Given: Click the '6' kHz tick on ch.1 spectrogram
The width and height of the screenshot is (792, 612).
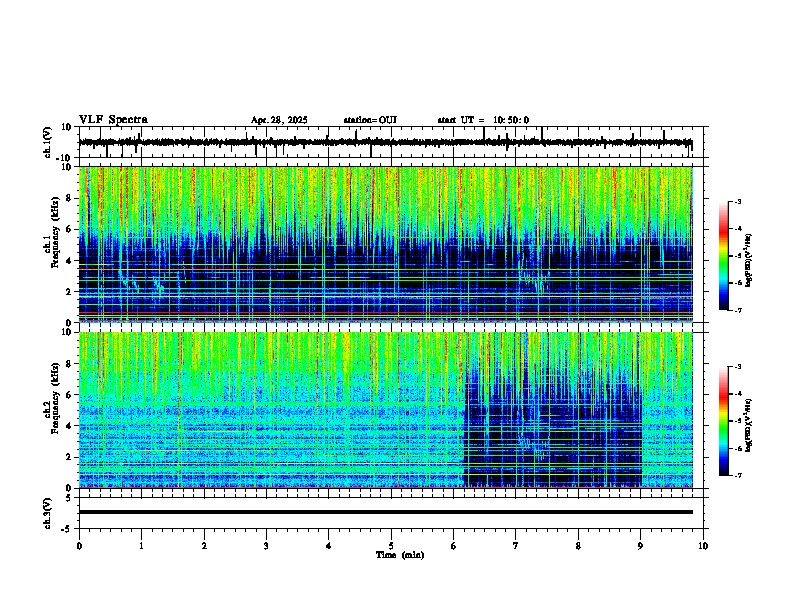Looking at the screenshot, I should (70, 230).
